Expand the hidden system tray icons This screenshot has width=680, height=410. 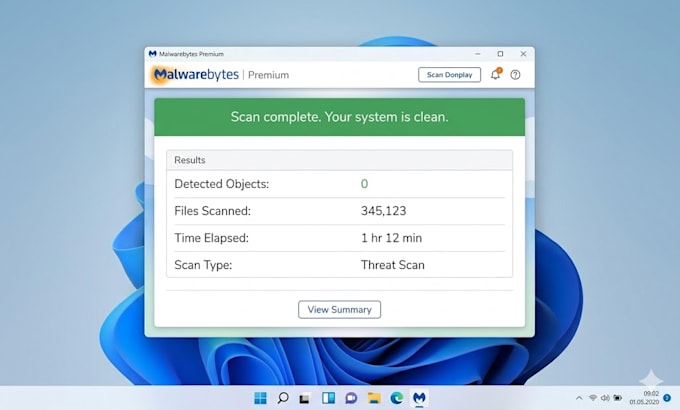(x=579, y=398)
